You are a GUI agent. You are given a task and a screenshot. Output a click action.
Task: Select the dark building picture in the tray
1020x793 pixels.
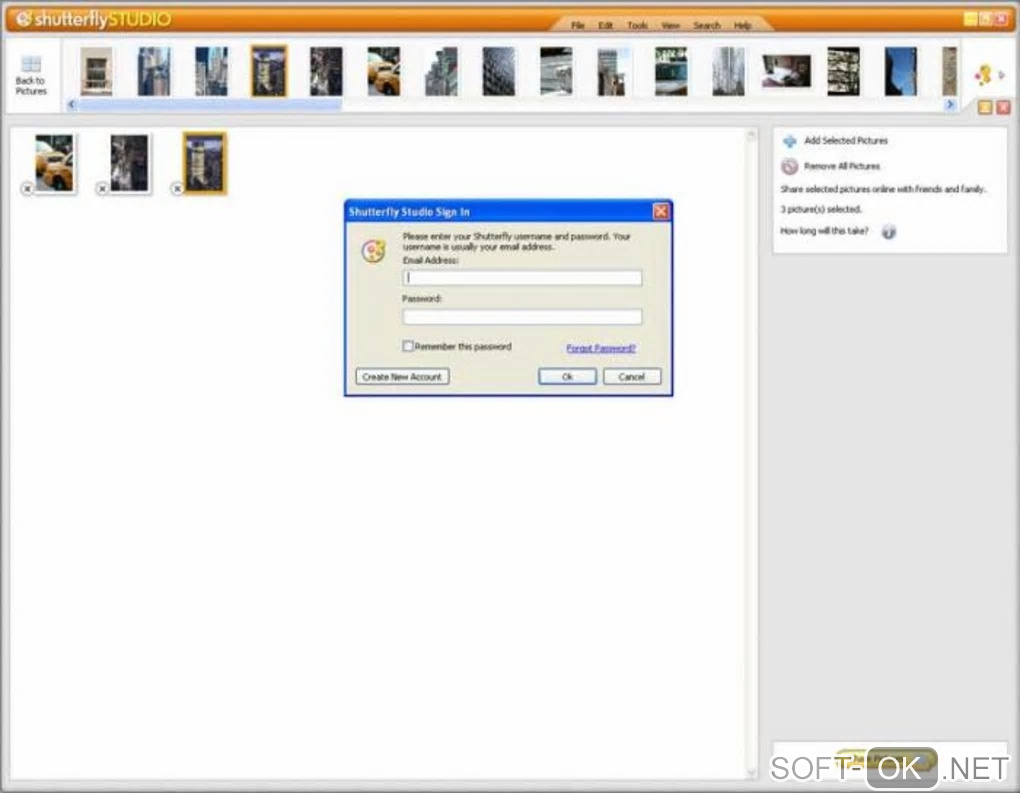tap(129, 163)
